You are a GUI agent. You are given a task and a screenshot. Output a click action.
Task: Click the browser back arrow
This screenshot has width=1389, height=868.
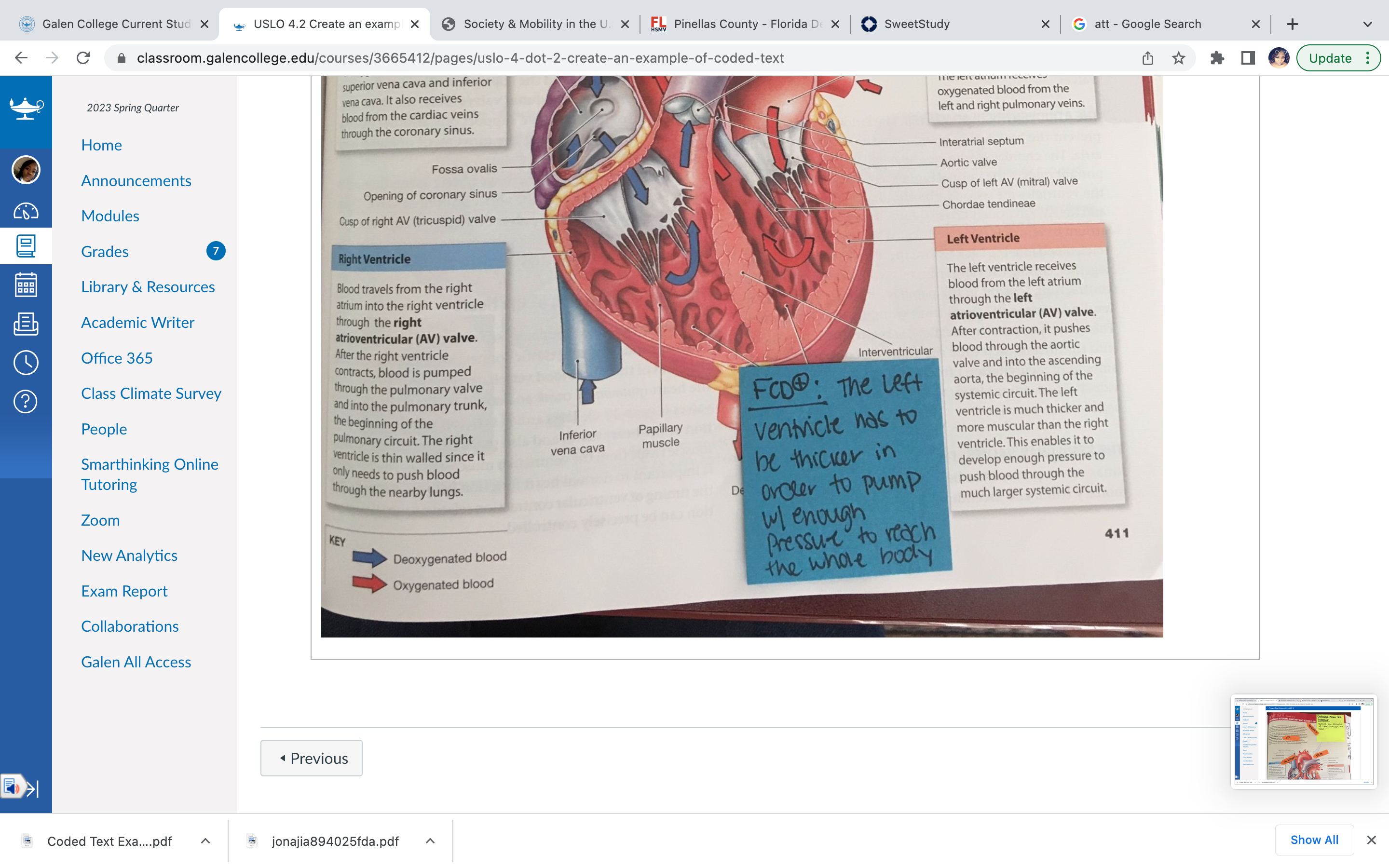pos(21,58)
